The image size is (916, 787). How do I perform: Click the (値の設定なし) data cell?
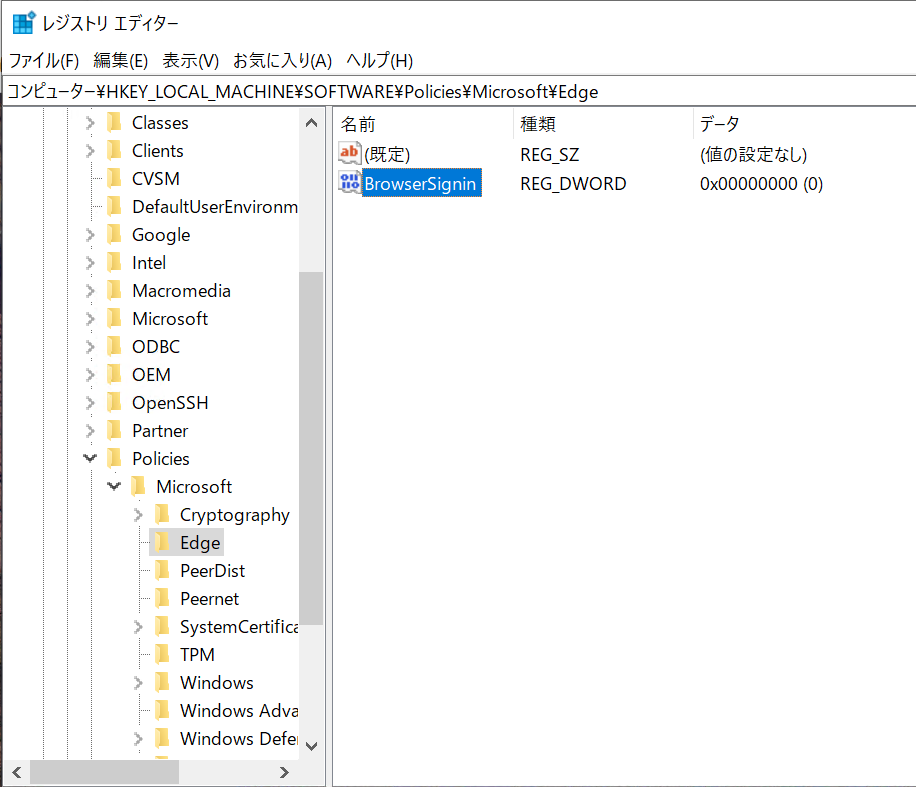(754, 155)
